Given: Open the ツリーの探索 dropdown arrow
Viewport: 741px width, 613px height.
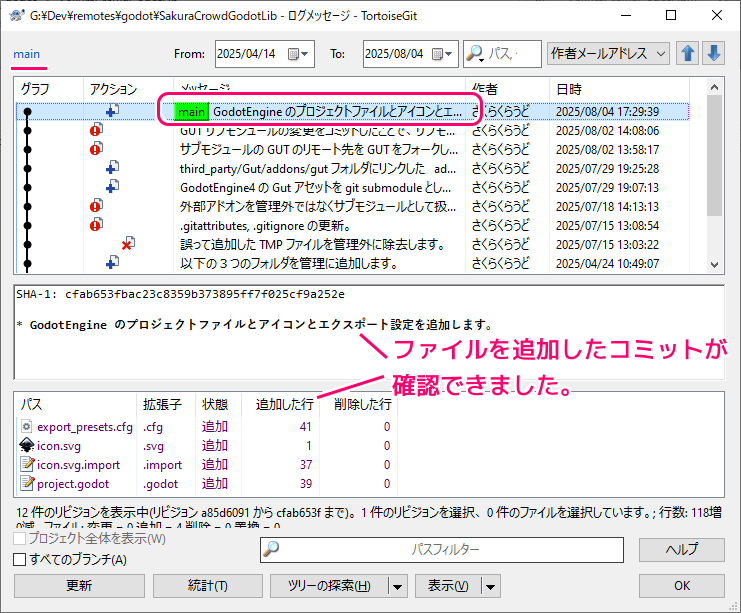Looking at the screenshot, I should pyautogui.click(x=398, y=586).
